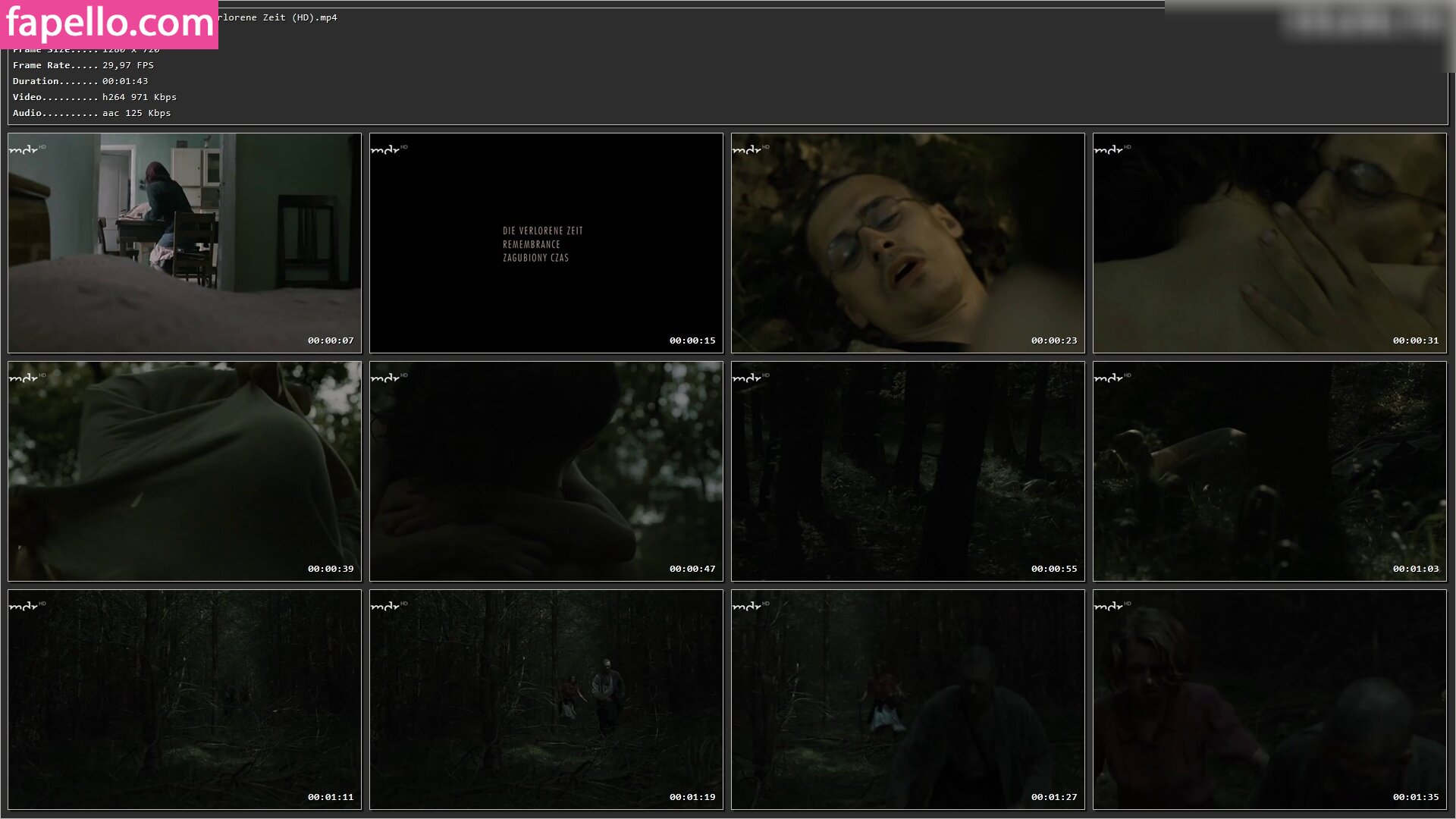Select the frame labeled 00:00:31

(1269, 243)
